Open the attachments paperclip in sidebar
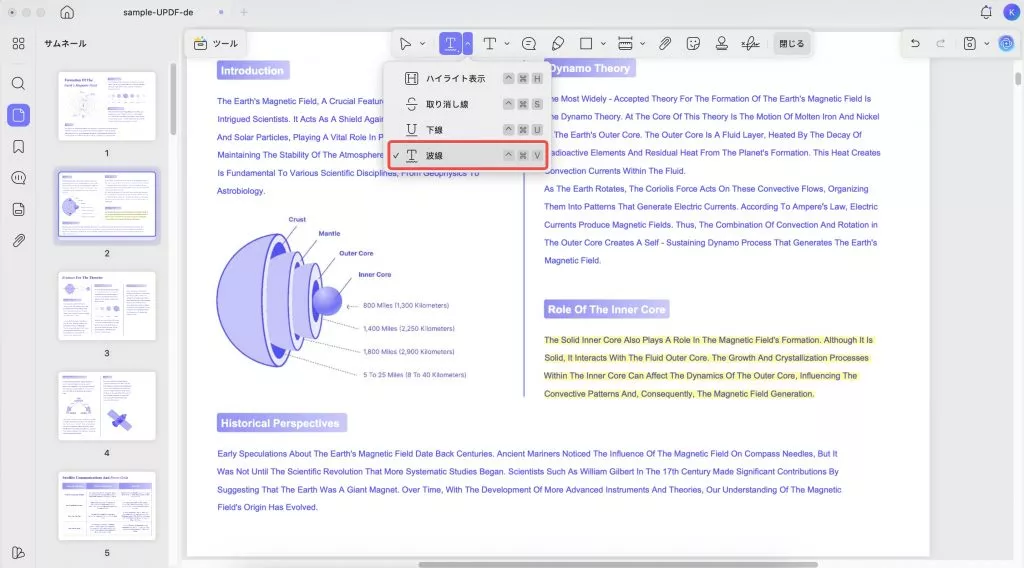The image size is (1024, 568). click(x=18, y=240)
